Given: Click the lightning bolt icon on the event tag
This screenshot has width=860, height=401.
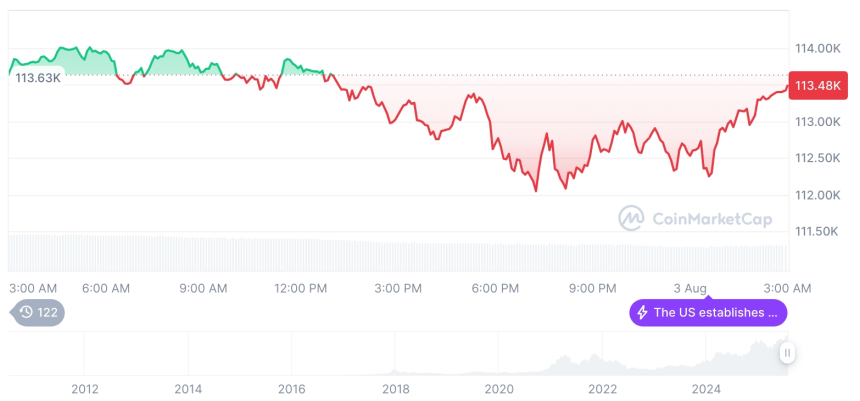Looking at the screenshot, I should click(642, 313).
